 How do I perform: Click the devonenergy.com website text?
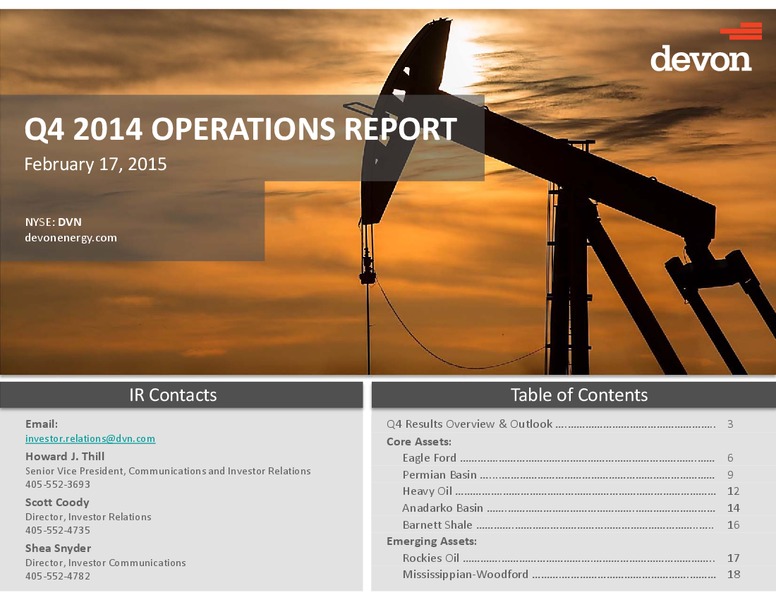pyautogui.click(x=71, y=238)
